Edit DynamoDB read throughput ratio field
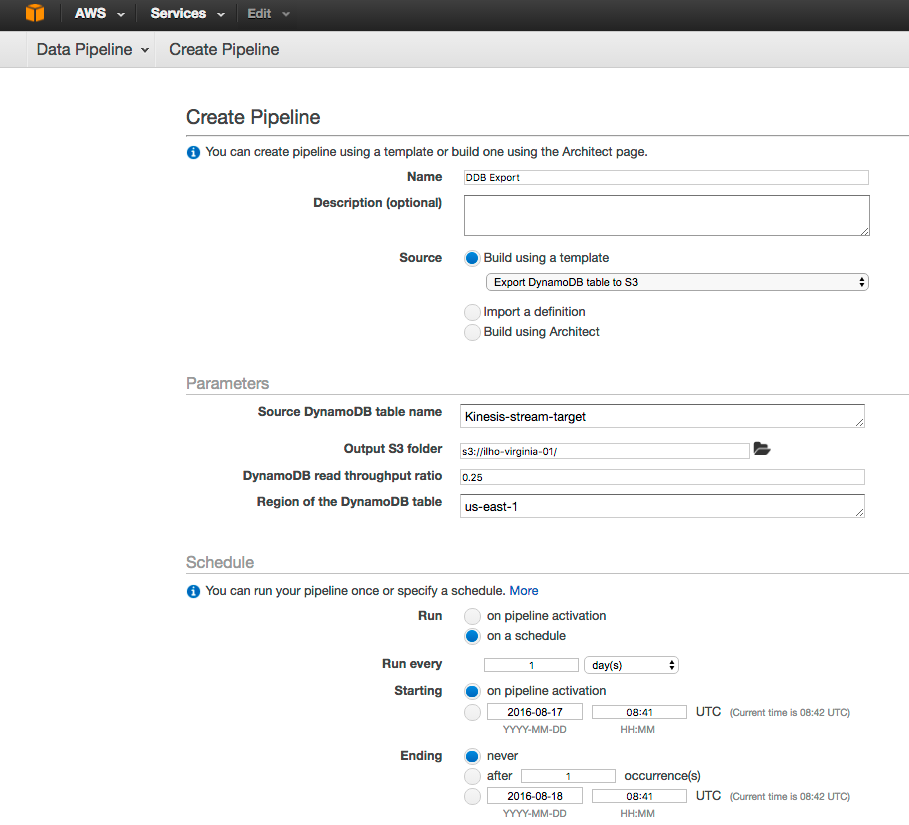This screenshot has width=909, height=825. click(x=662, y=477)
